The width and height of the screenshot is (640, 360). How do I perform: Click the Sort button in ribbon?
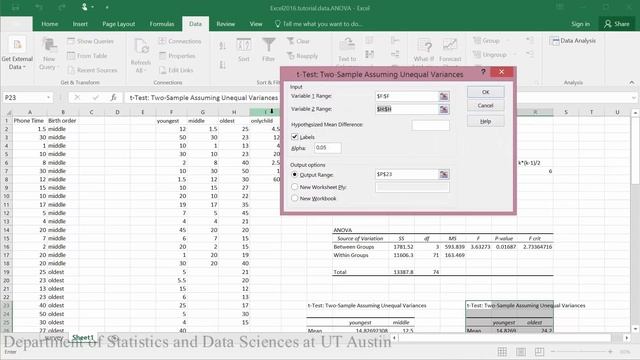point(244,49)
